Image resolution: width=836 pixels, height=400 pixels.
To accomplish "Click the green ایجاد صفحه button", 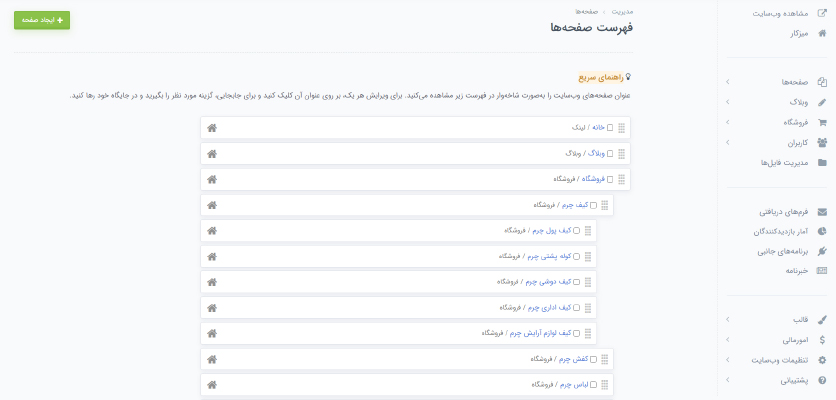I will tap(42, 20).
